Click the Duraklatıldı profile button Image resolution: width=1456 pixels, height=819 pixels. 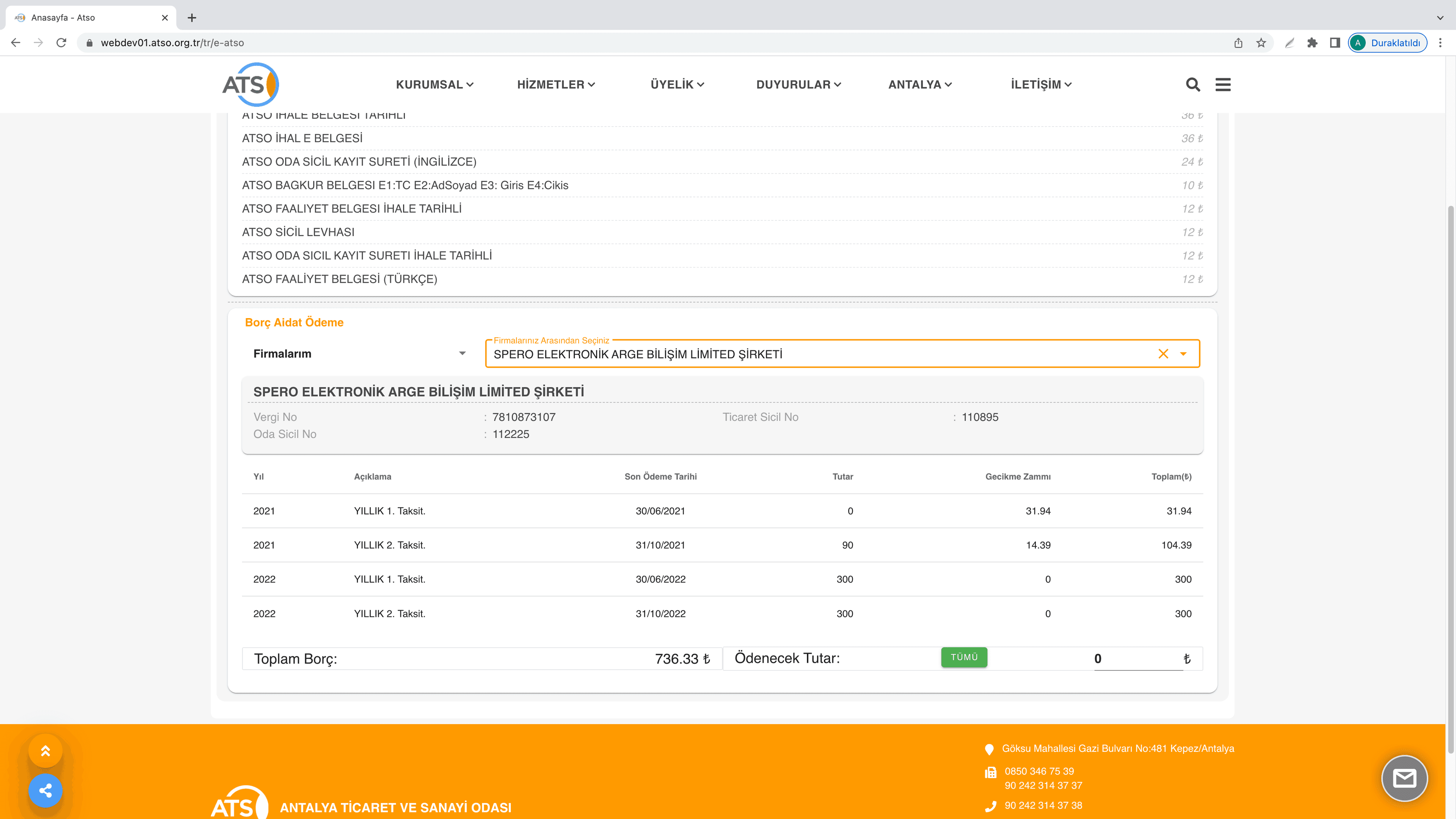point(1388,42)
